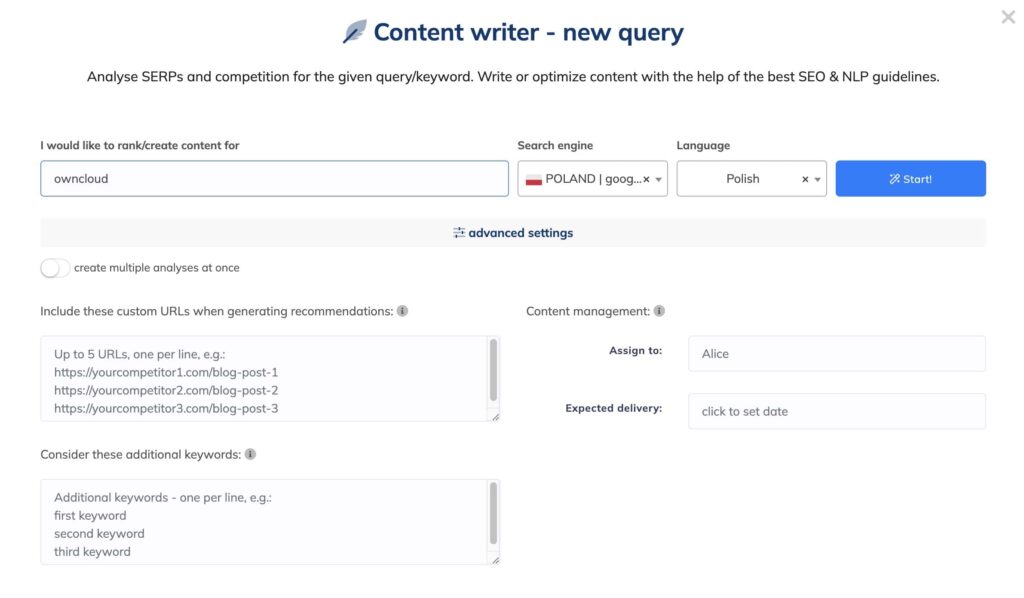Expand the advanced settings section
Screen dimensions: 1024x598
[x=520, y=232]
